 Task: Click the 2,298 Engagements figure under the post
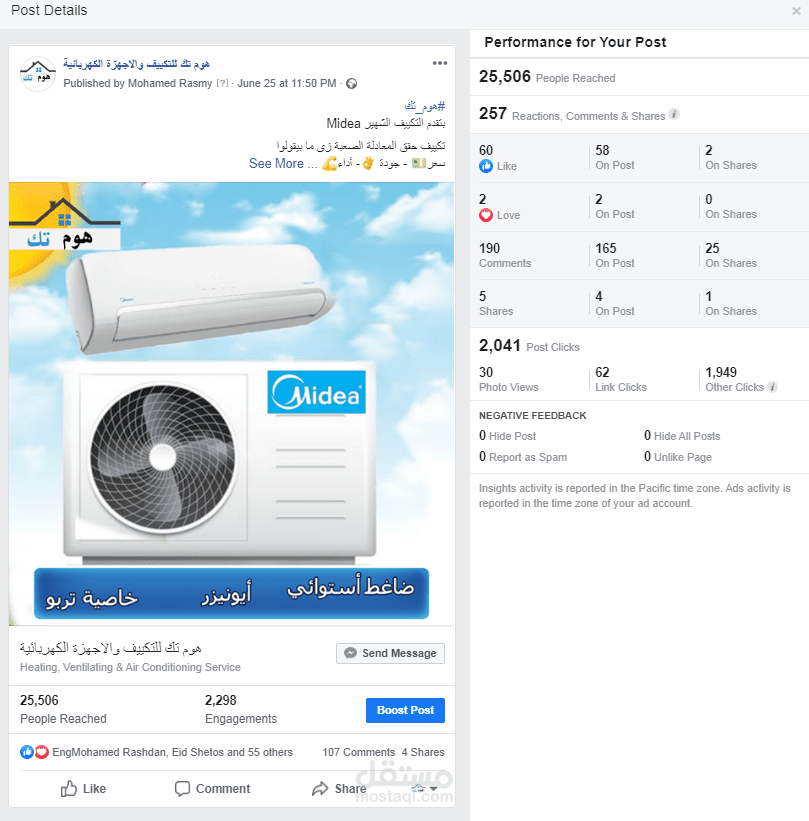coord(241,709)
